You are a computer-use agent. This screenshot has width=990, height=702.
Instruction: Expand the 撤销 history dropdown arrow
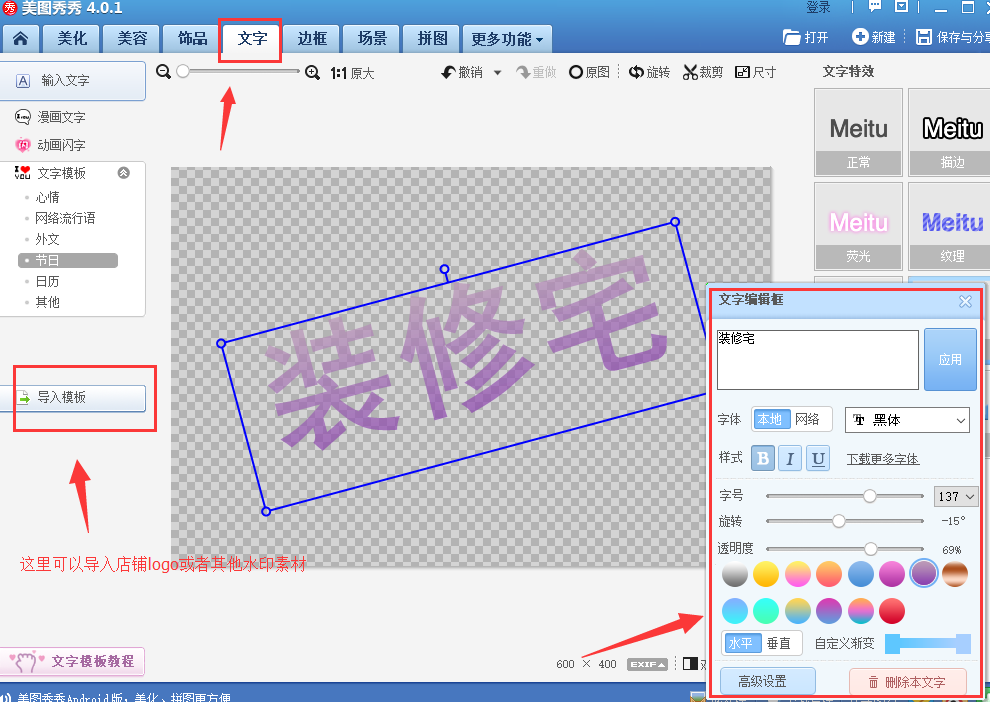tap(497, 72)
